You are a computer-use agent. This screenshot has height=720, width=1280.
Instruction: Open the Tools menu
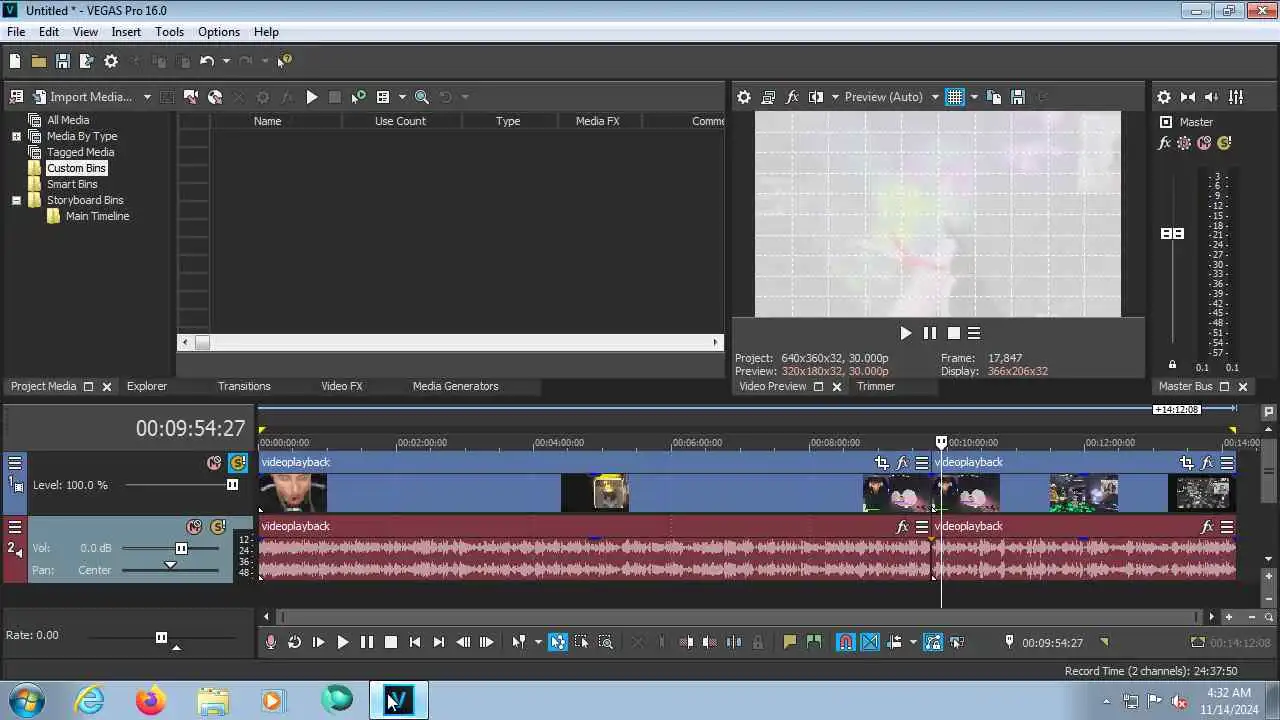click(169, 32)
